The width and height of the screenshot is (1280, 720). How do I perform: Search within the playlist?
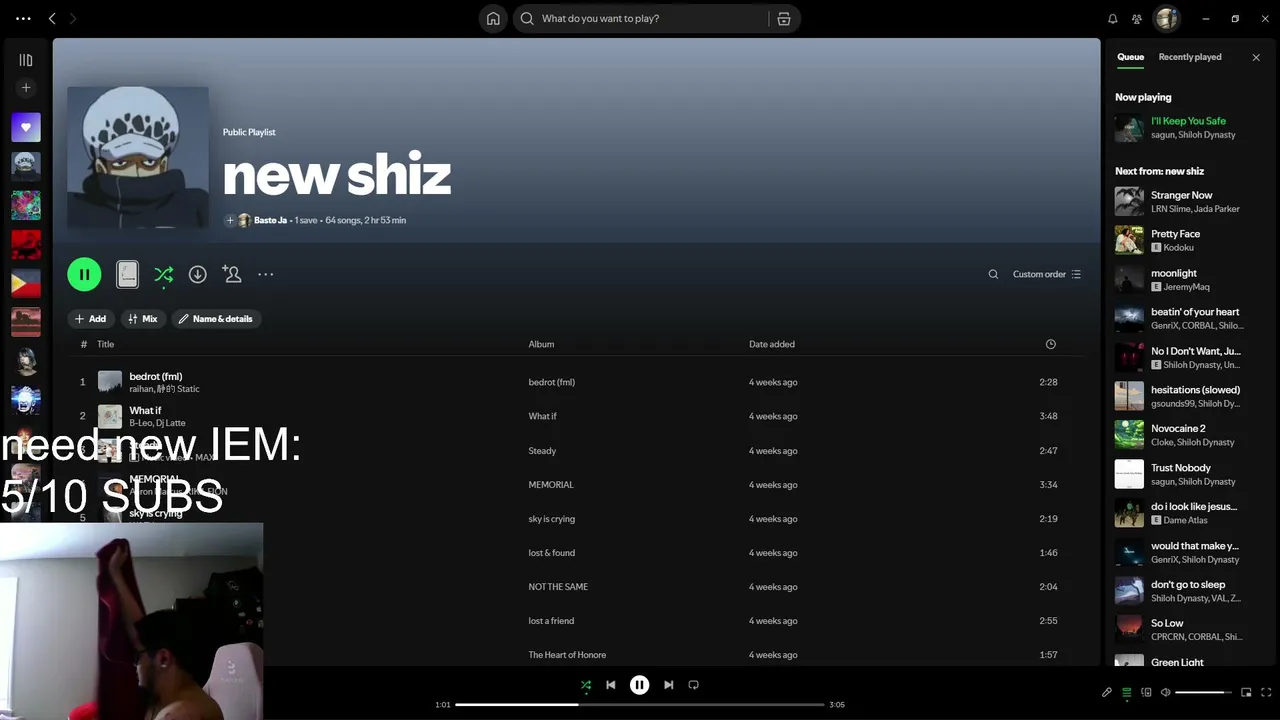coord(993,274)
